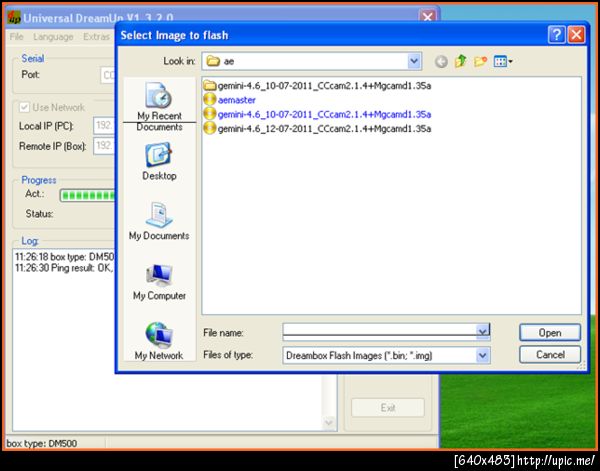Create a new folder icon

pos(480,61)
